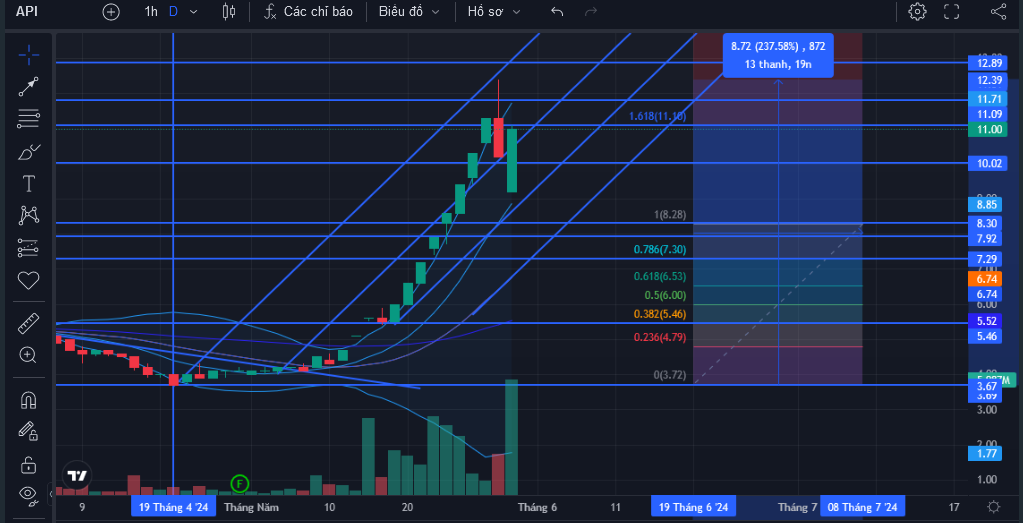Toggle visibility of all drawings eye icon
The height and width of the screenshot is (523, 1023).
pyautogui.click(x=28, y=494)
